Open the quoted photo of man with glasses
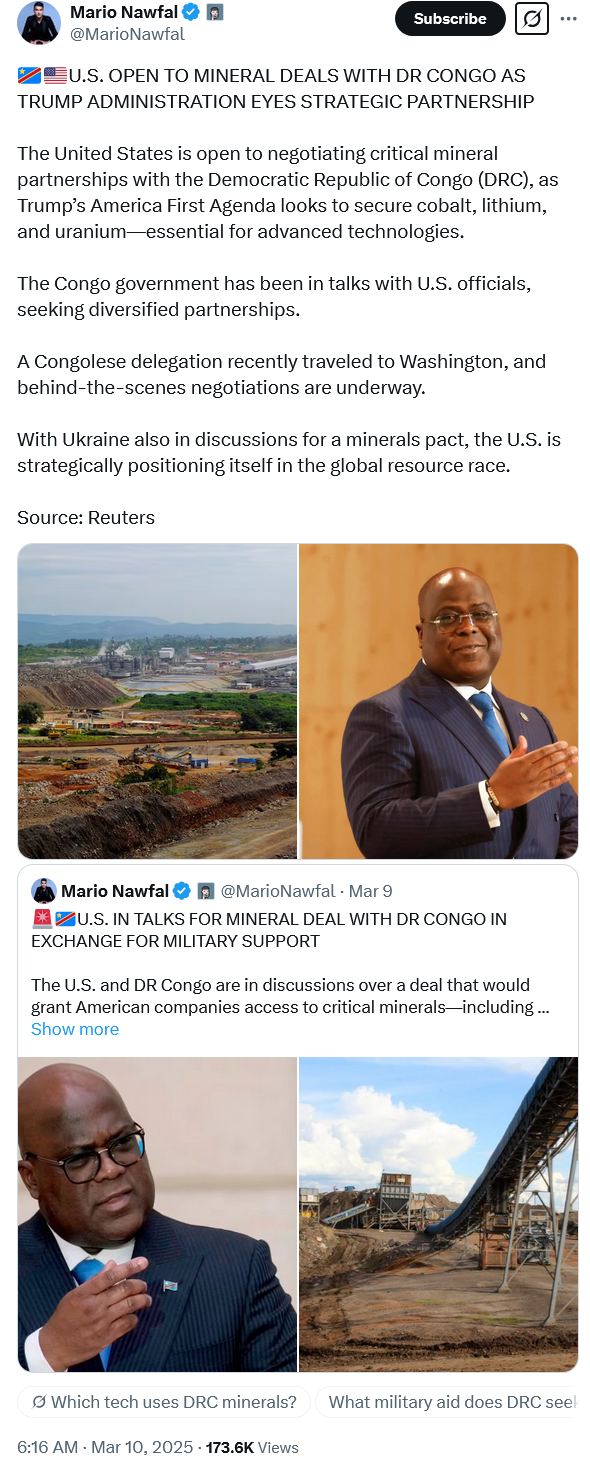Screen dimensions: 590x1470 (157, 1214)
